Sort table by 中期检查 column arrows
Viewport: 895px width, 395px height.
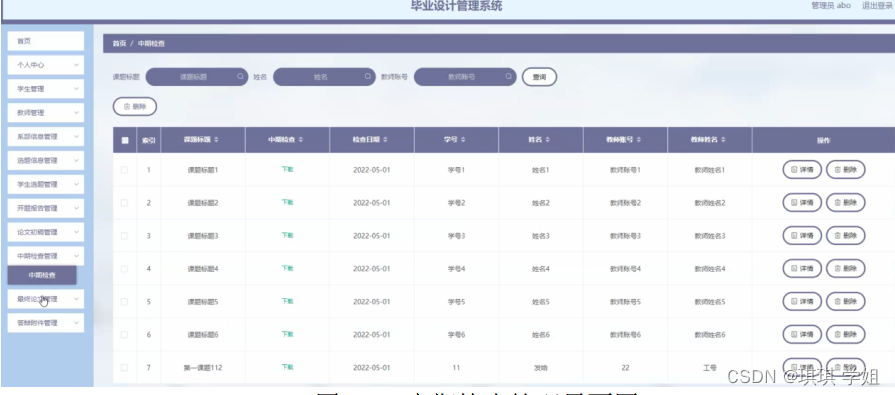coord(301,140)
